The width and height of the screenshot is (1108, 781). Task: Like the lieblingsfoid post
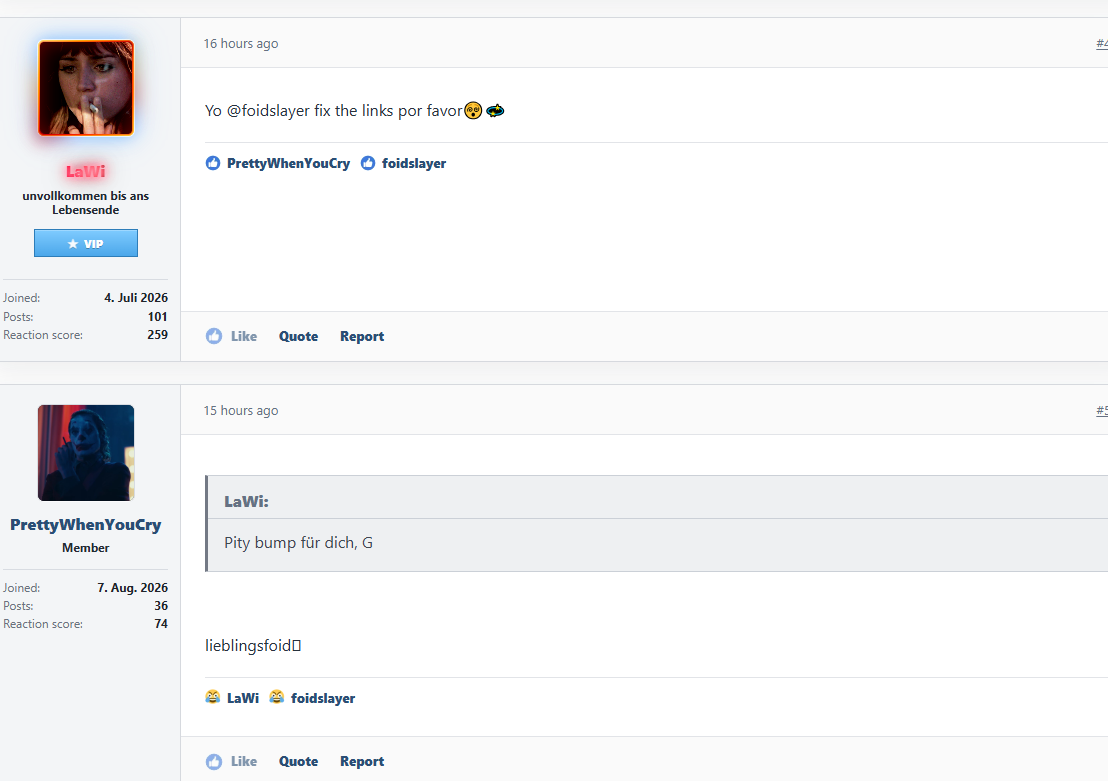[x=231, y=761]
